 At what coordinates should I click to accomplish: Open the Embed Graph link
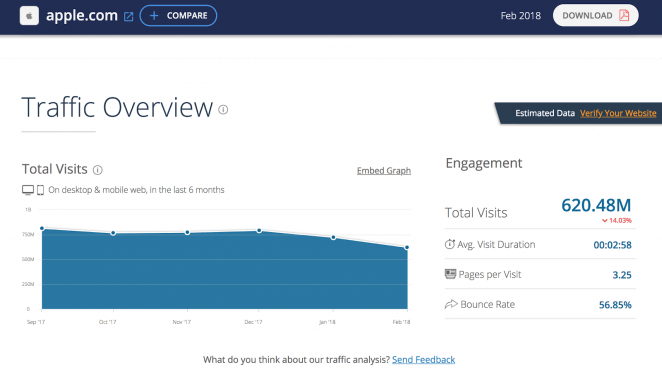[384, 171]
